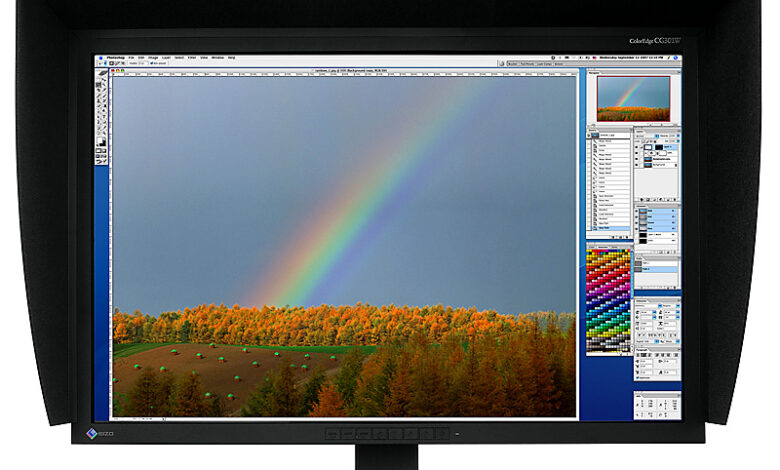
Task: Toggle the eye icon of the Blue channel
Action: pyautogui.click(x=636, y=229)
